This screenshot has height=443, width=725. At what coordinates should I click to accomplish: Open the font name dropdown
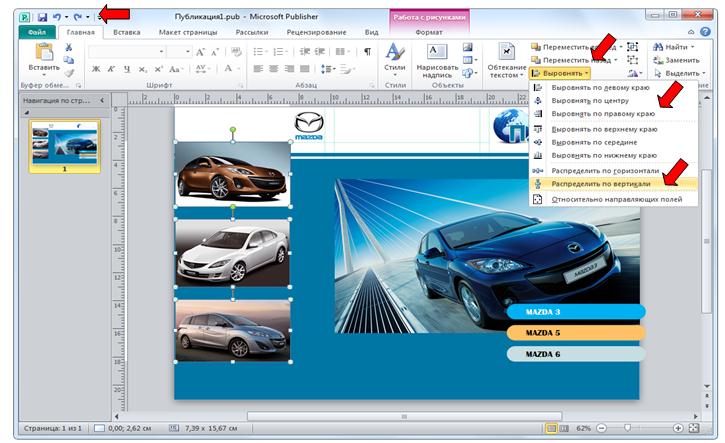[161, 52]
